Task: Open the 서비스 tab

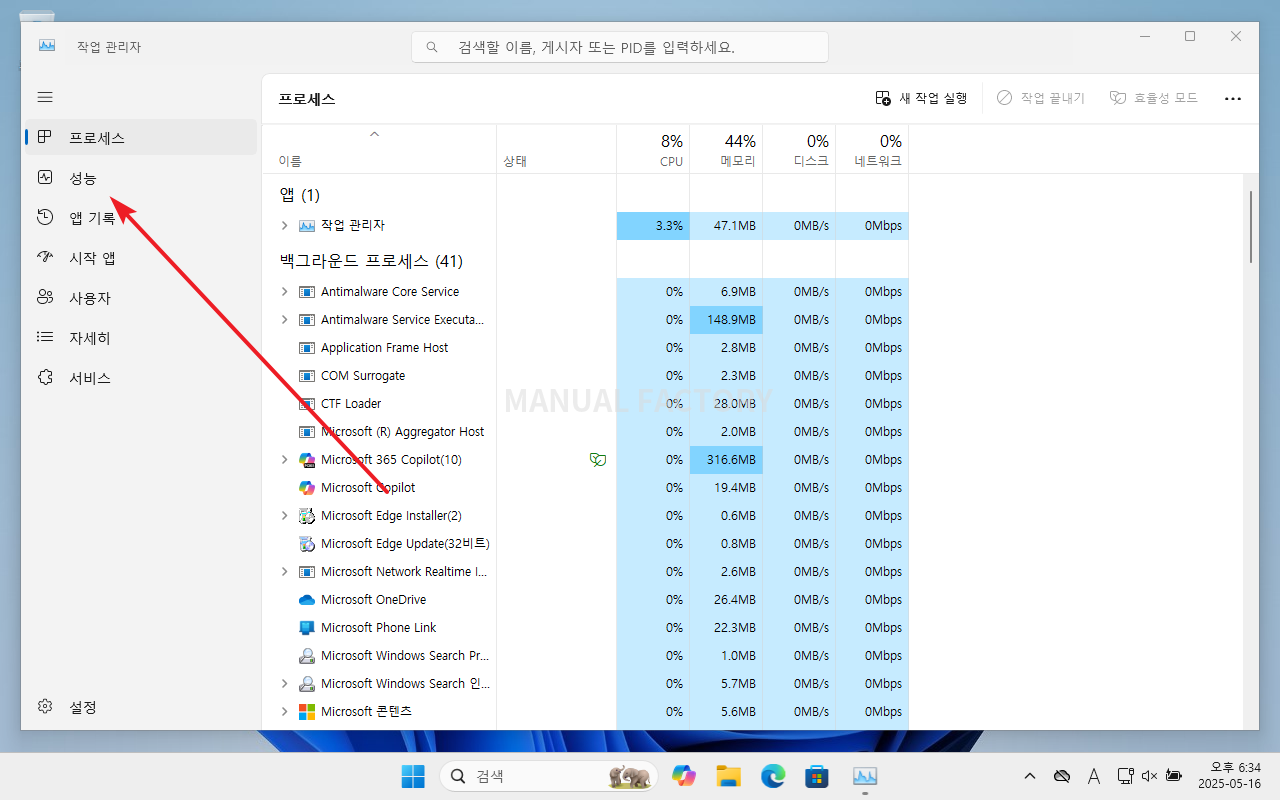Action: [x=141, y=378]
